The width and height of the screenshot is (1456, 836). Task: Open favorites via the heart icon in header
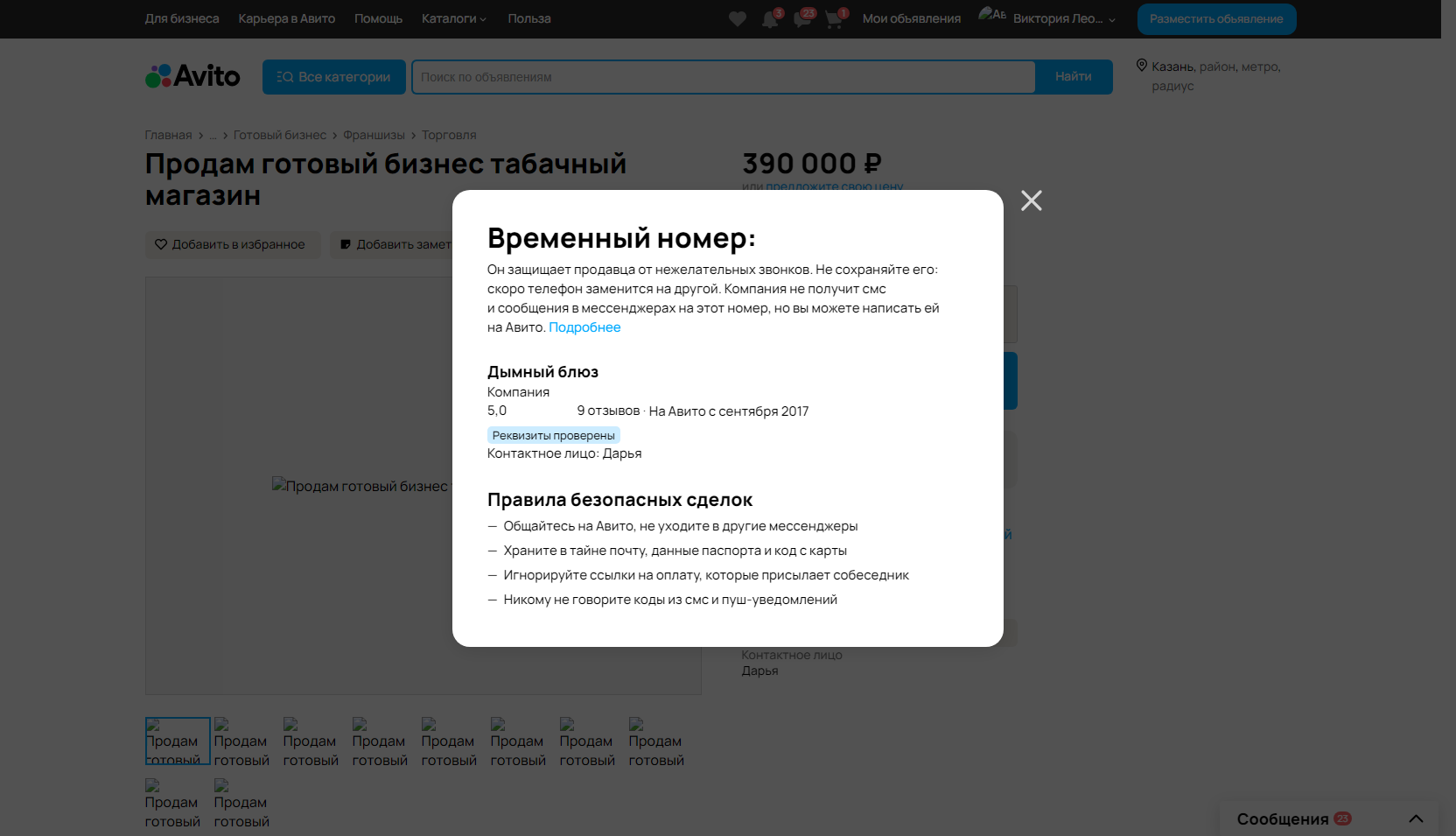pyautogui.click(x=738, y=18)
